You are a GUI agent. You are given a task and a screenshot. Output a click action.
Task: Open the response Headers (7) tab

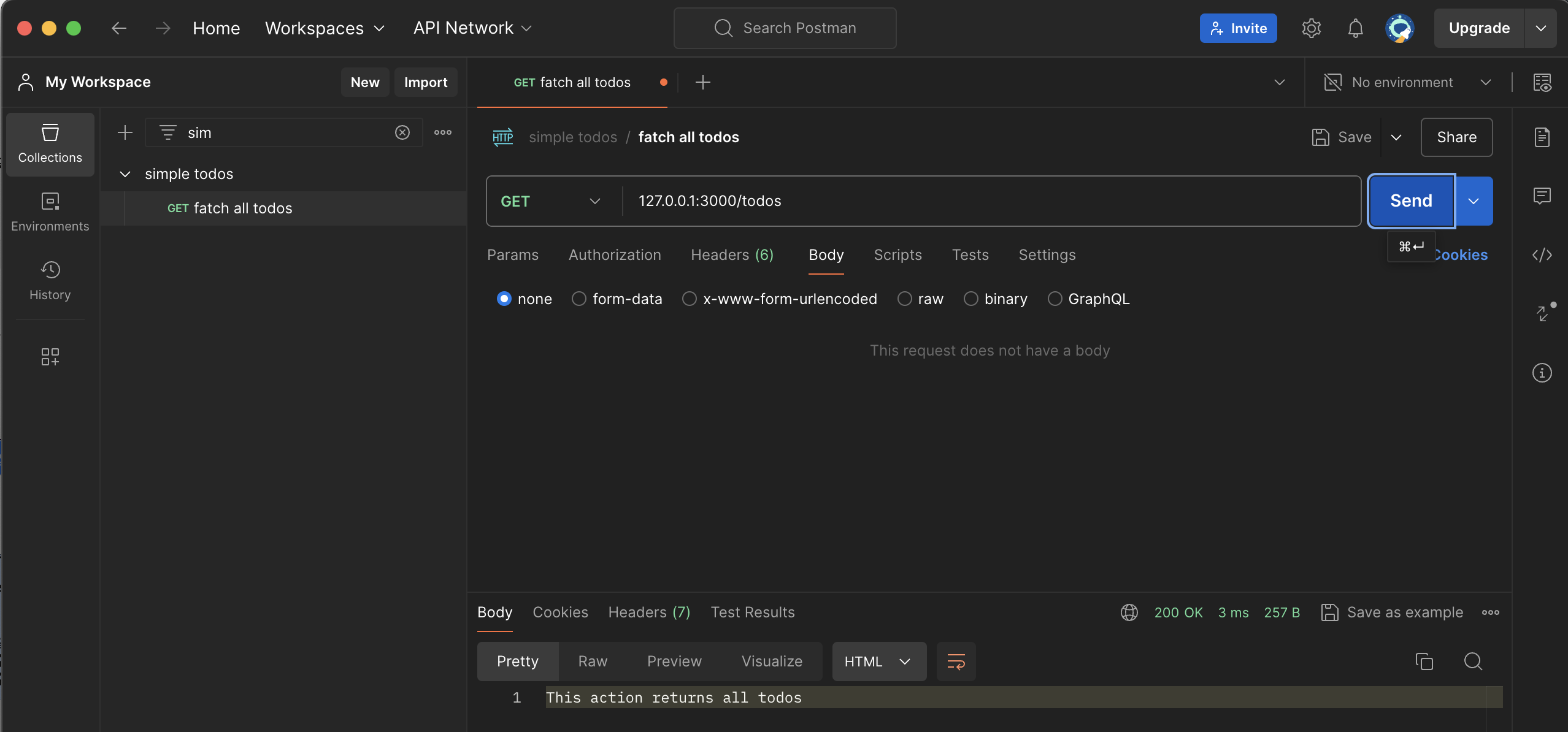pos(649,612)
